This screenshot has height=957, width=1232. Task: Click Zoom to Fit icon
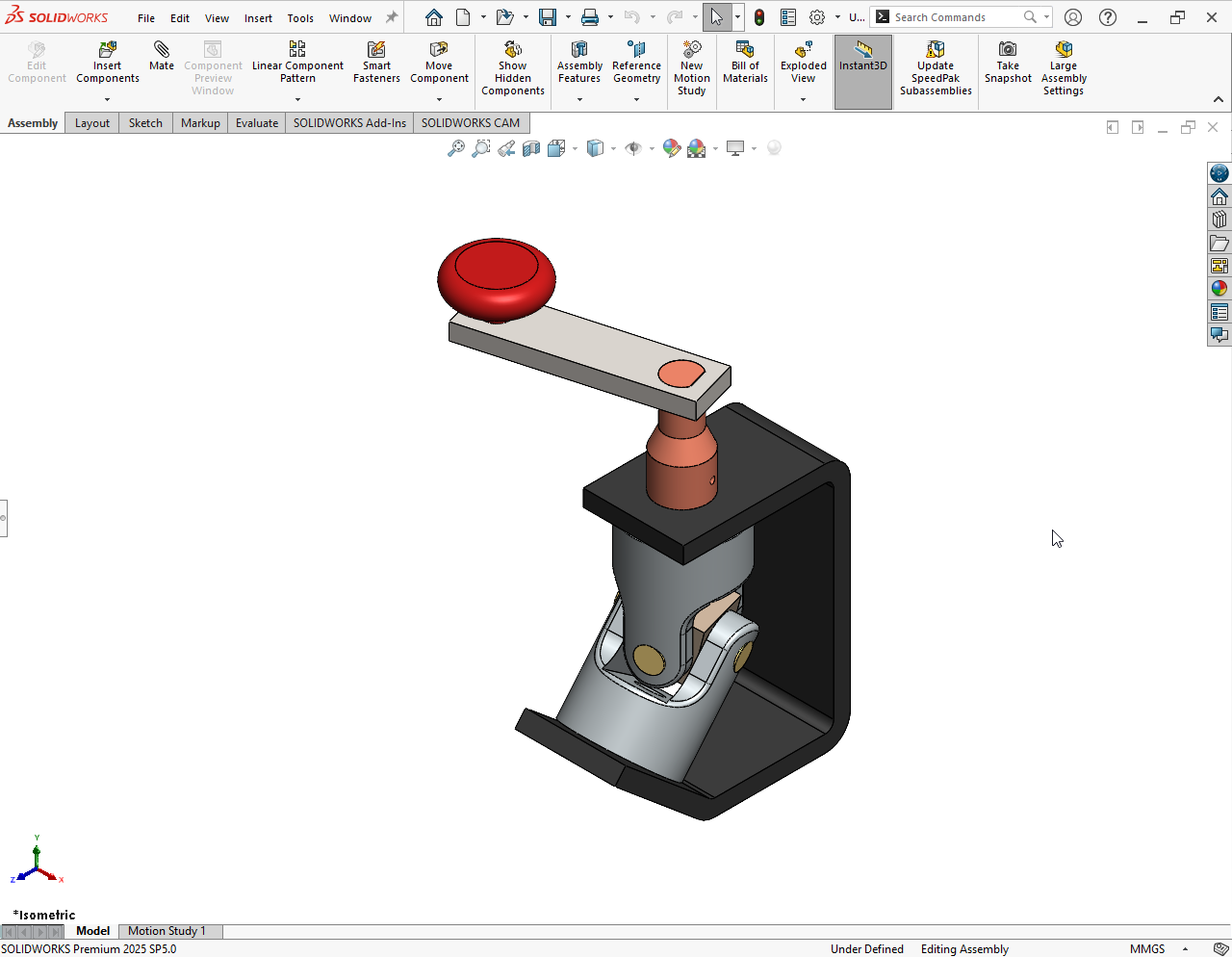pyautogui.click(x=456, y=148)
